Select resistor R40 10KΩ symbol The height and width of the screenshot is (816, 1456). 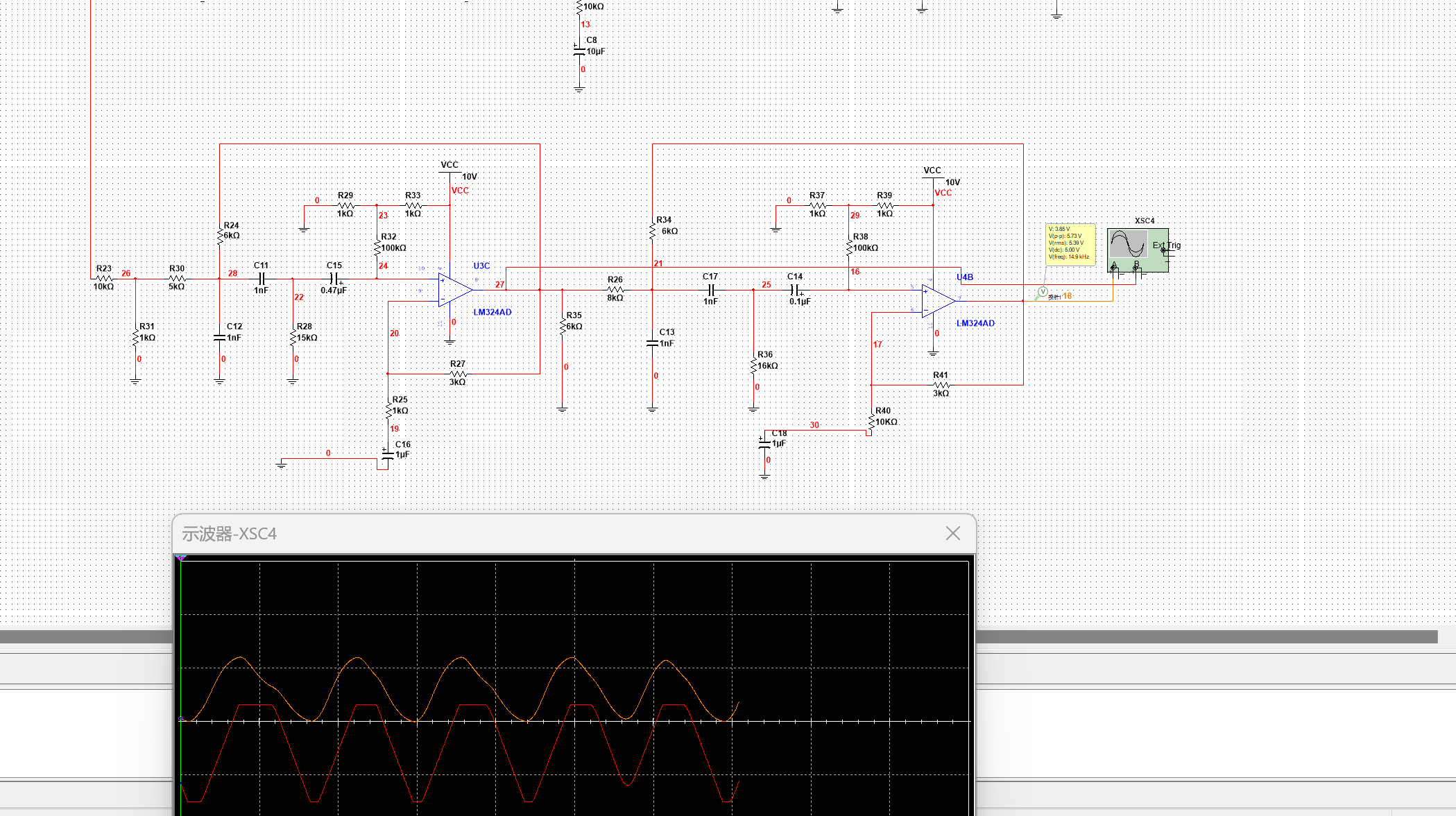[872, 422]
